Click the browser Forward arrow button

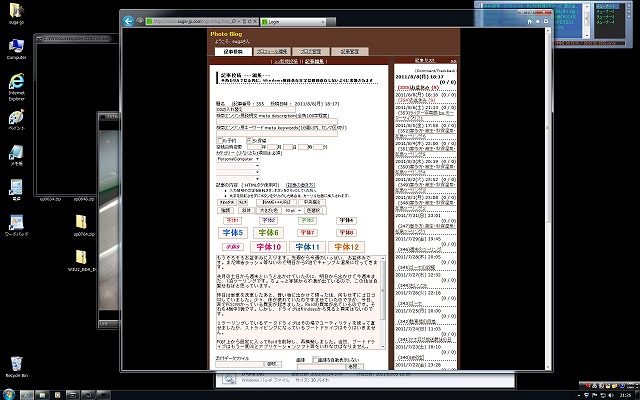tap(140, 21)
